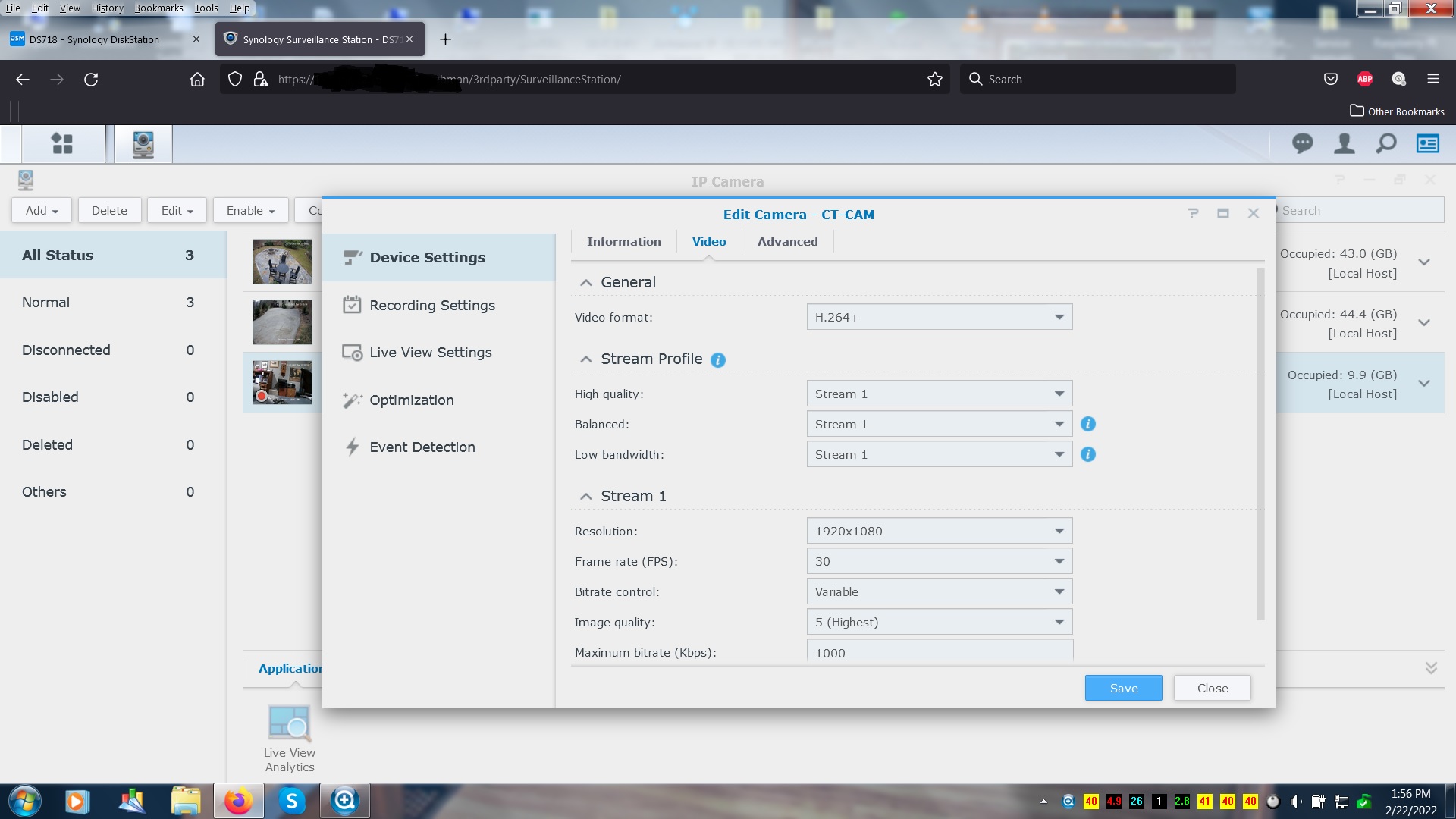
Task: Open the Video format dropdown
Action: 939,317
